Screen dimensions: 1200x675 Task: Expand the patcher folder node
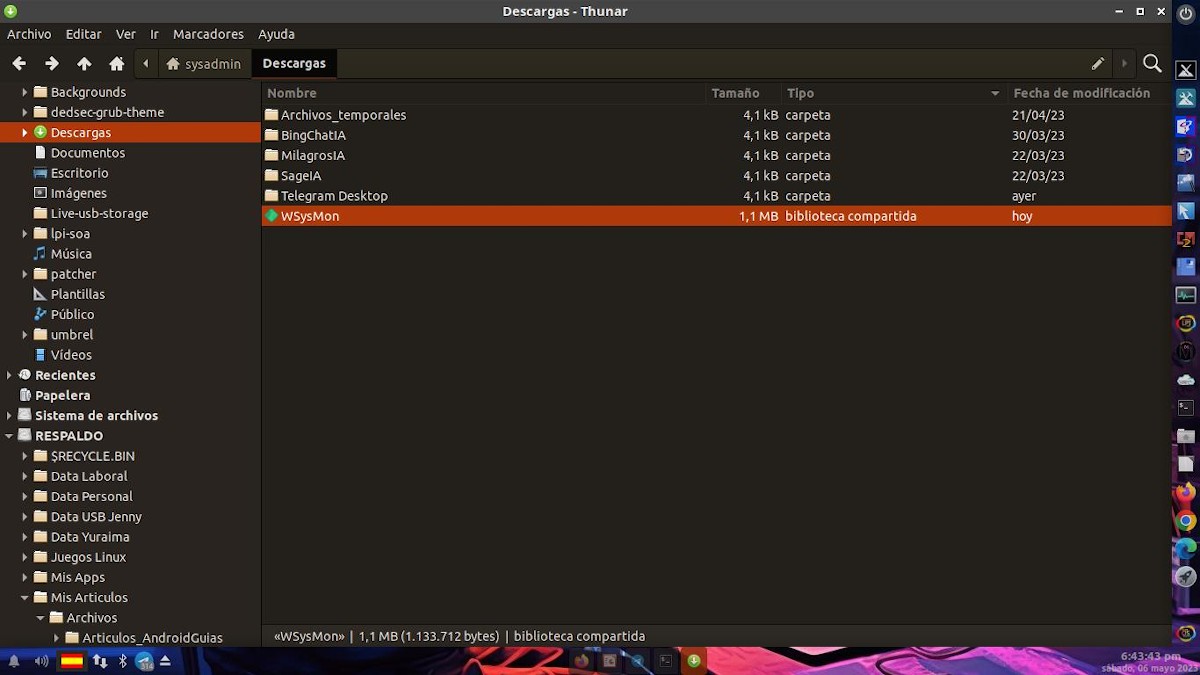coord(25,274)
